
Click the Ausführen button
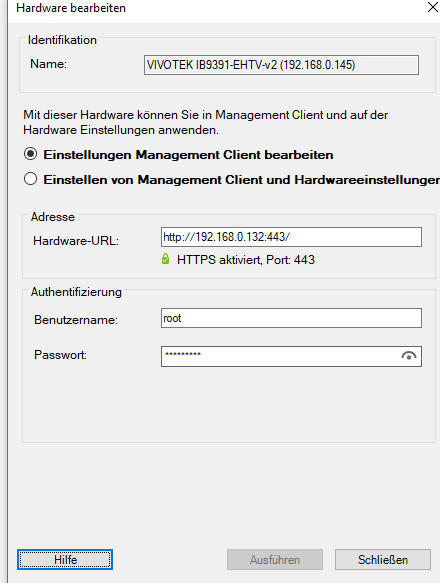275,560
